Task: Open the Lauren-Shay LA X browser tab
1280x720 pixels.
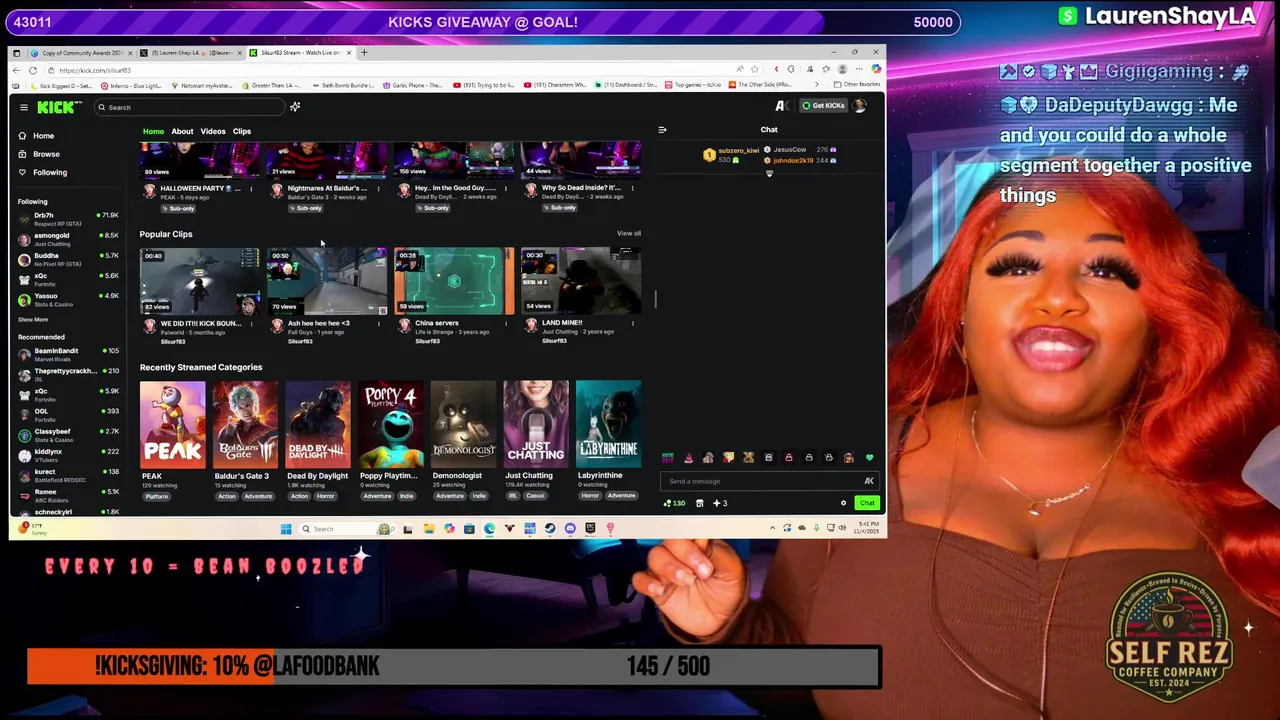Action: click(x=190, y=52)
